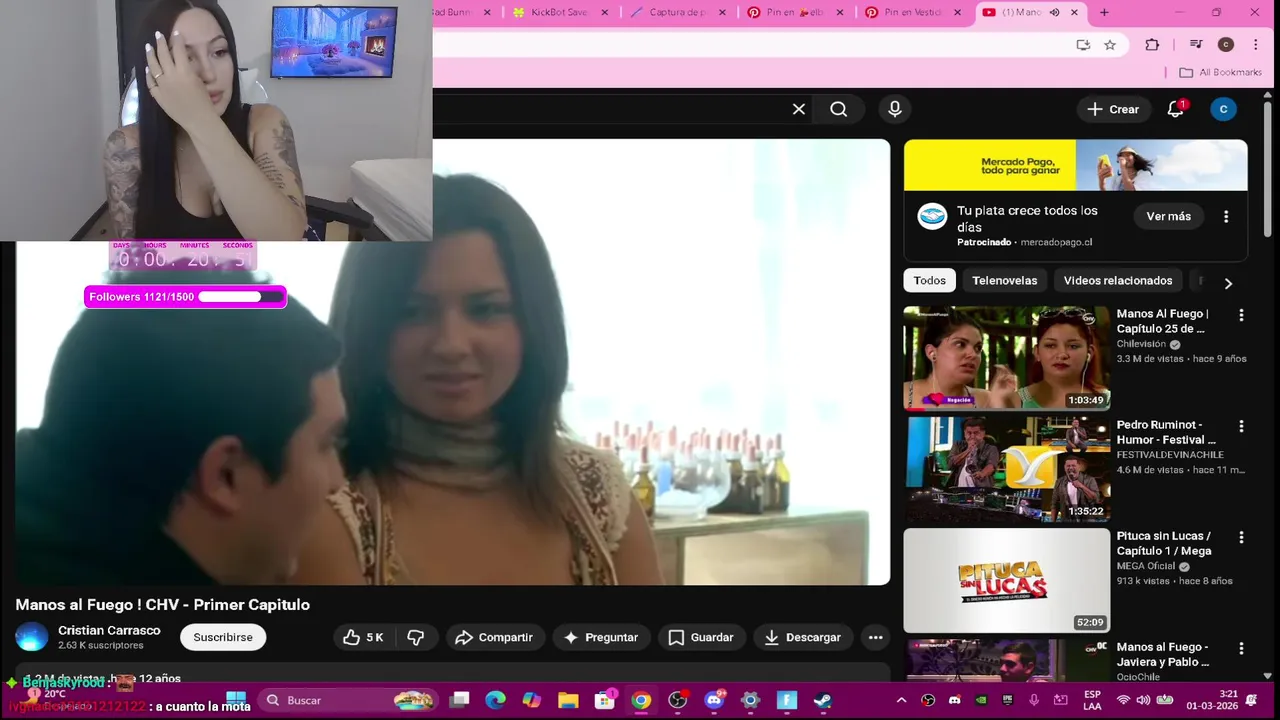The height and width of the screenshot is (720, 1280).
Task: Click the YouTube search magnifier button
Action: (839, 109)
